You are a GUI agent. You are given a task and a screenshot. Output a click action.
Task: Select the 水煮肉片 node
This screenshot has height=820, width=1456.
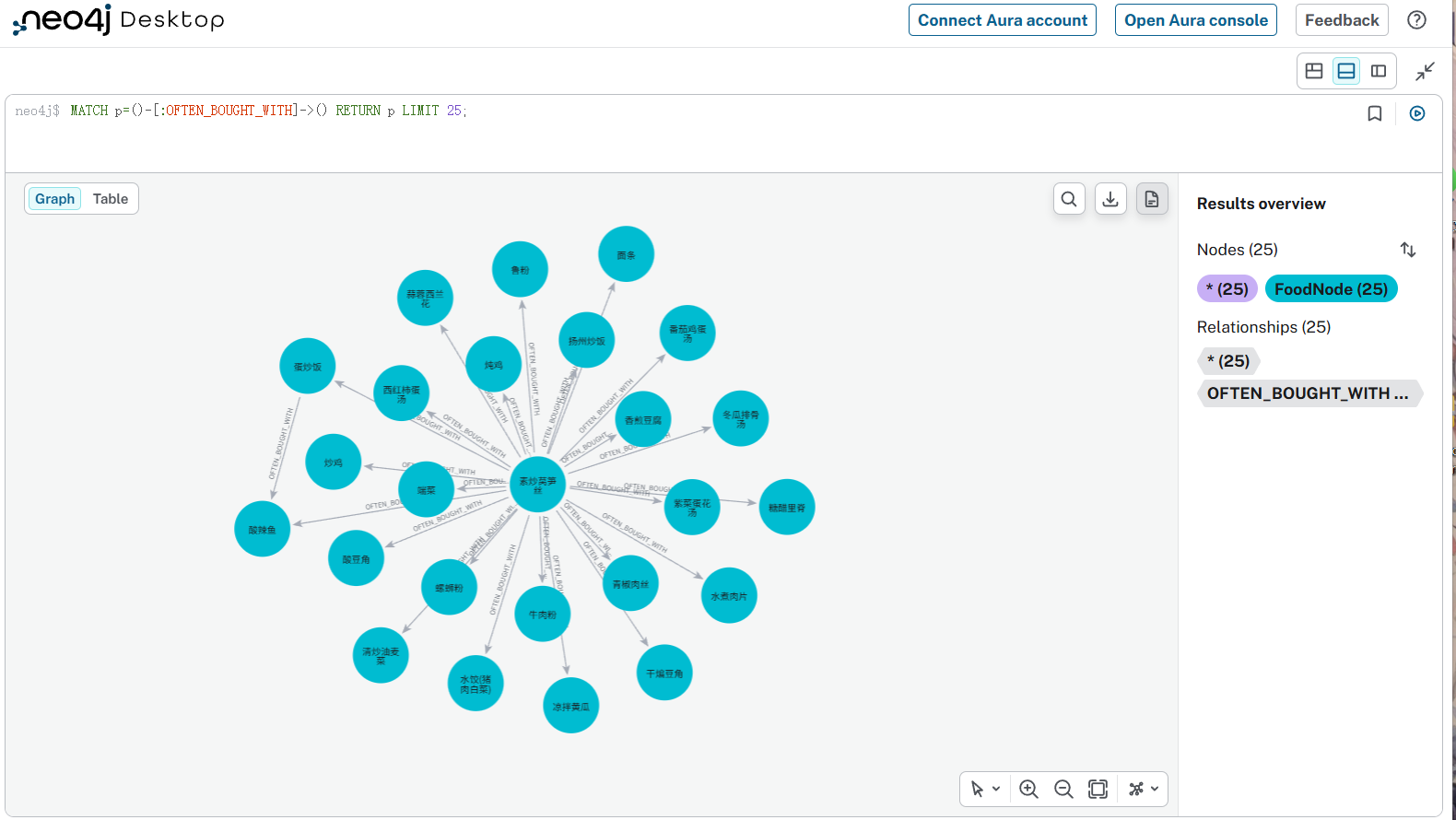click(729, 595)
